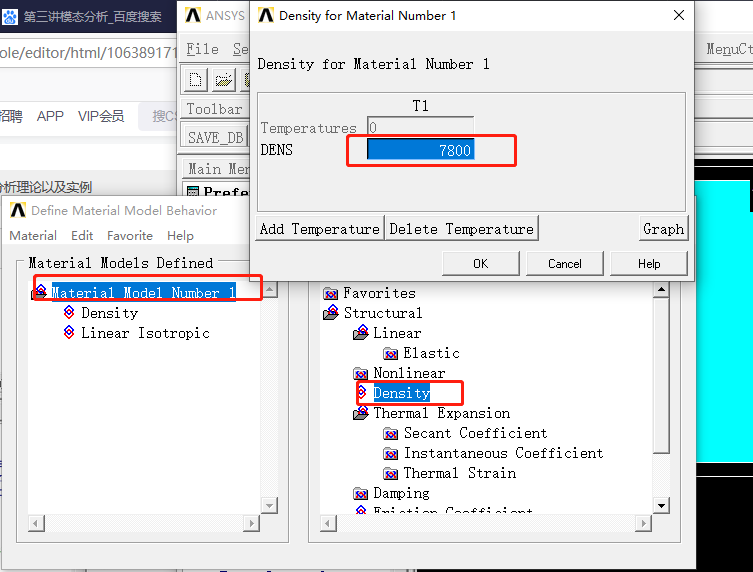Click the Graph button
The height and width of the screenshot is (572, 753).
pos(663,229)
